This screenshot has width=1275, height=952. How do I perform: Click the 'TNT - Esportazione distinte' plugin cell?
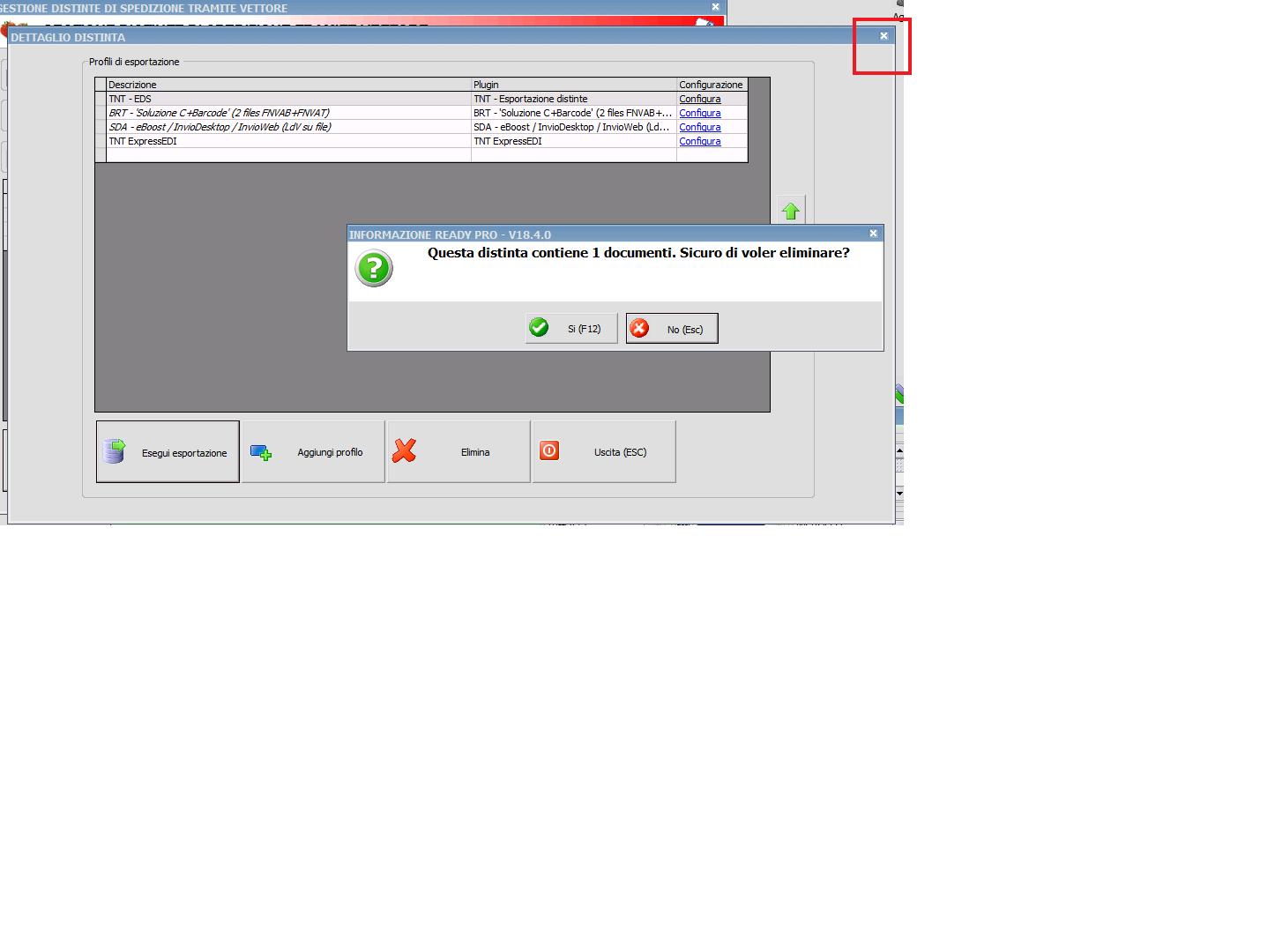574,99
